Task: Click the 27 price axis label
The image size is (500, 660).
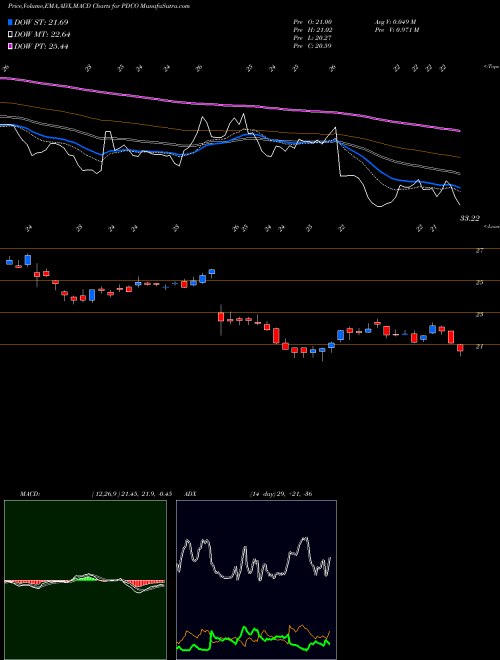Action: click(479, 250)
